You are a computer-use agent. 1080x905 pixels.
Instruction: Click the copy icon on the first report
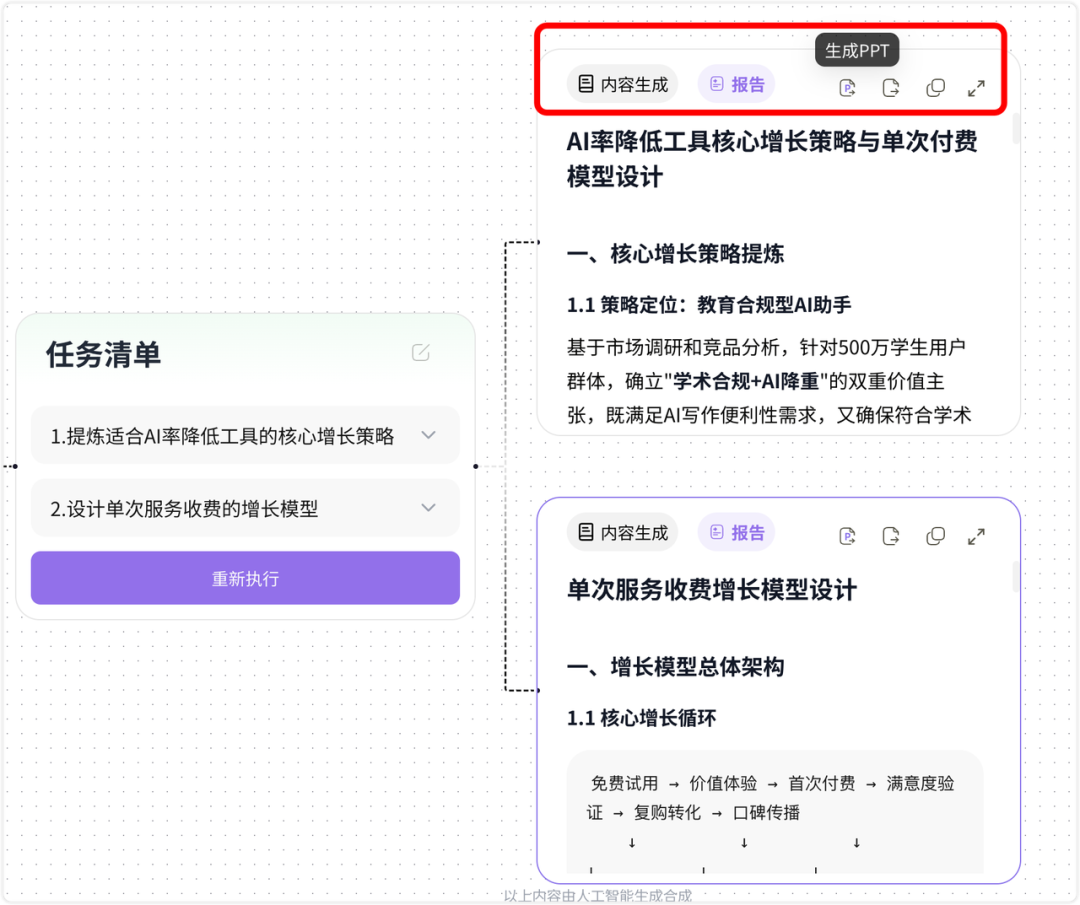point(934,87)
